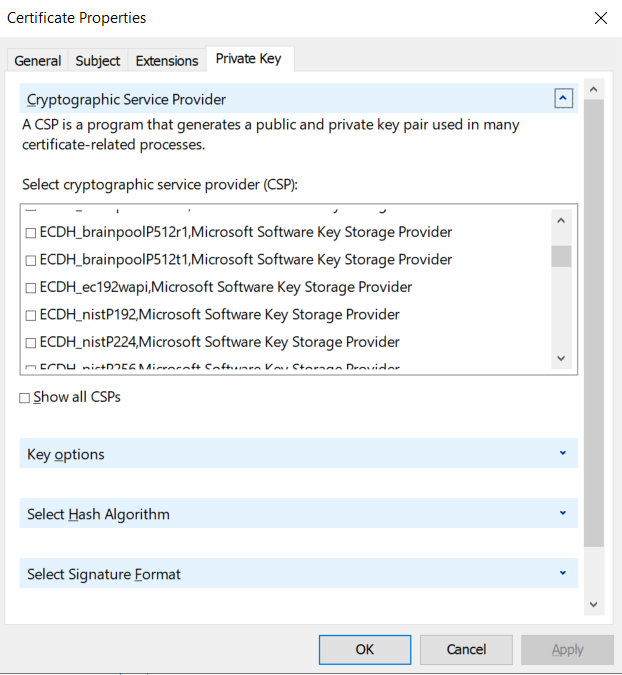Expand the Key options section
This screenshot has width=622, height=675.
click(563, 453)
